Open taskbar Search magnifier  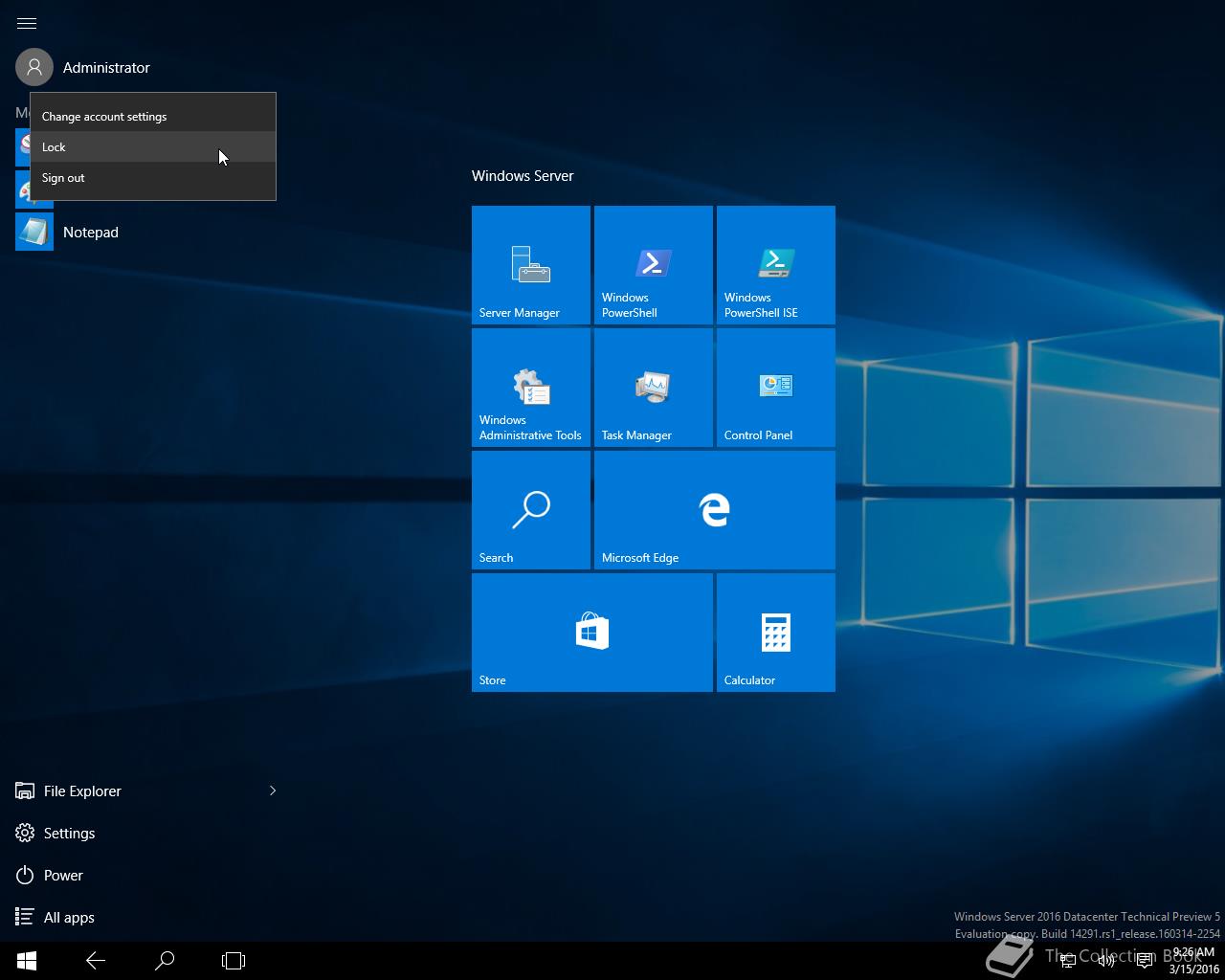coord(165,961)
